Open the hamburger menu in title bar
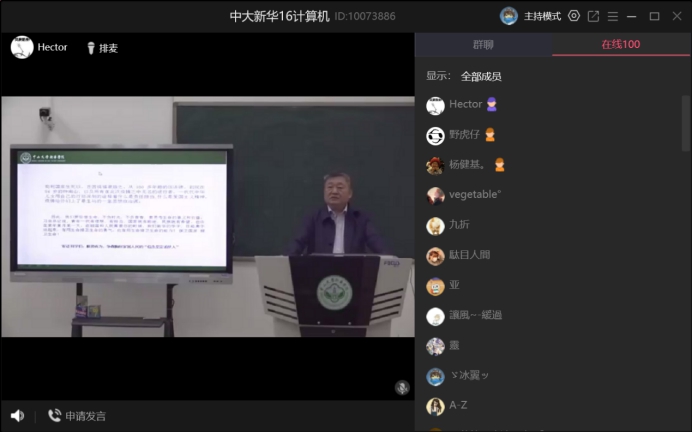Viewport: 693px width, 432px height. pos(612,16)
